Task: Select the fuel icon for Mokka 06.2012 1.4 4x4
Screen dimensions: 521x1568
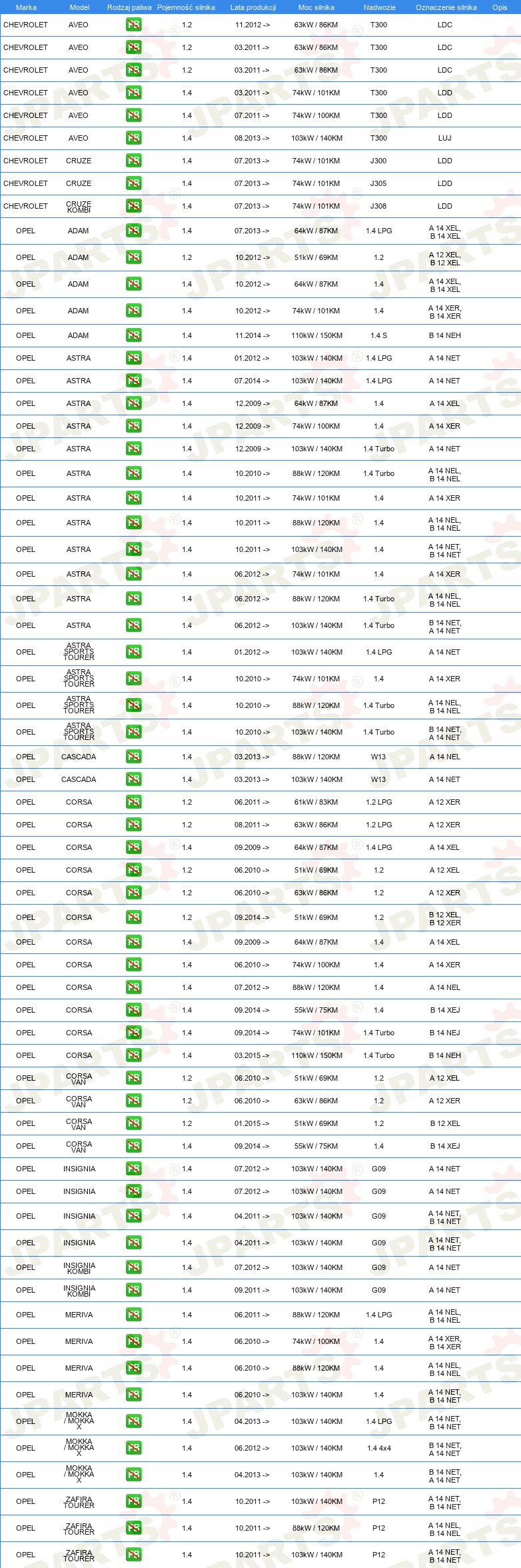Action: 133,1448
